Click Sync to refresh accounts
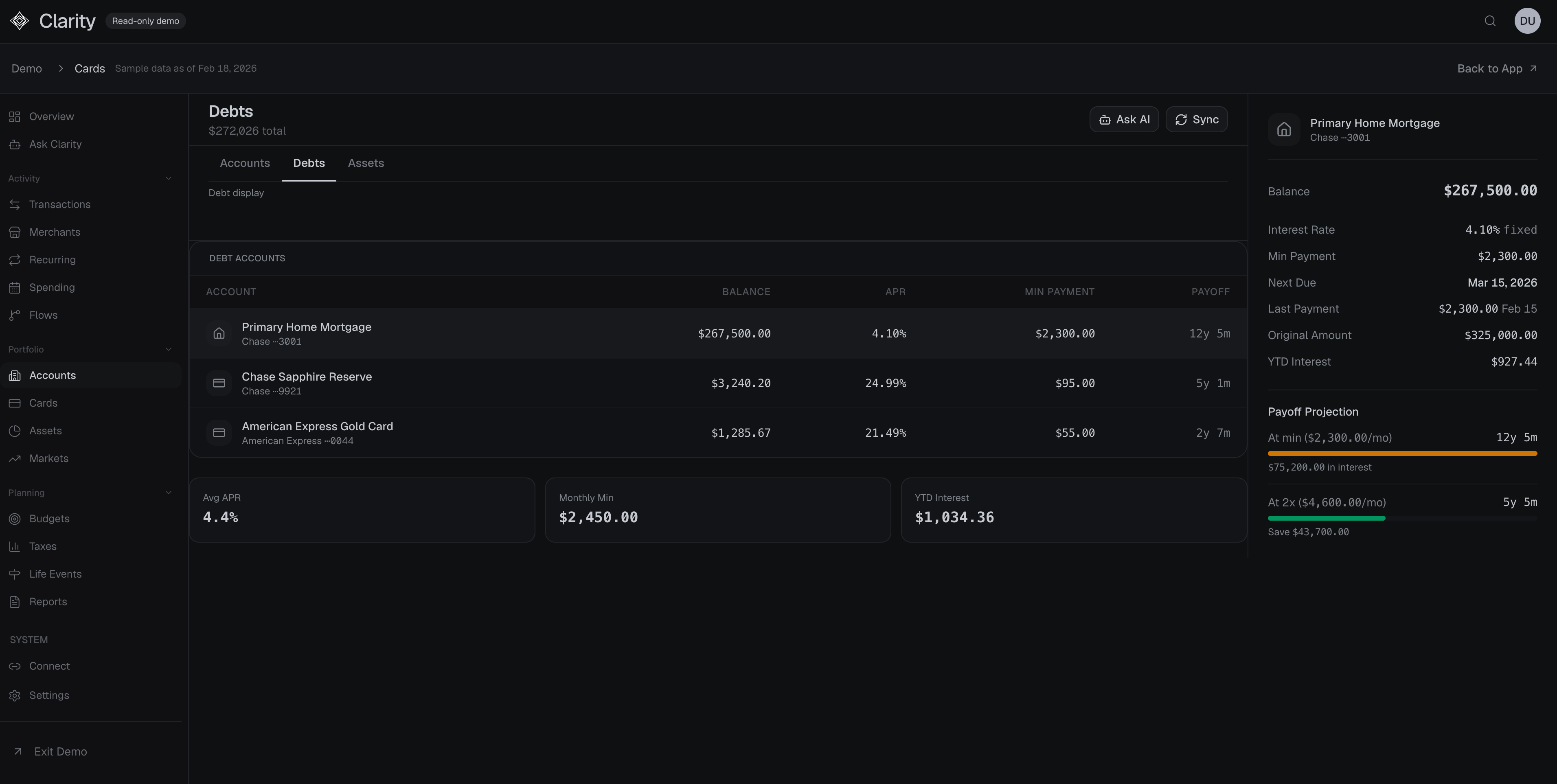 click(x=1196, y=119)
